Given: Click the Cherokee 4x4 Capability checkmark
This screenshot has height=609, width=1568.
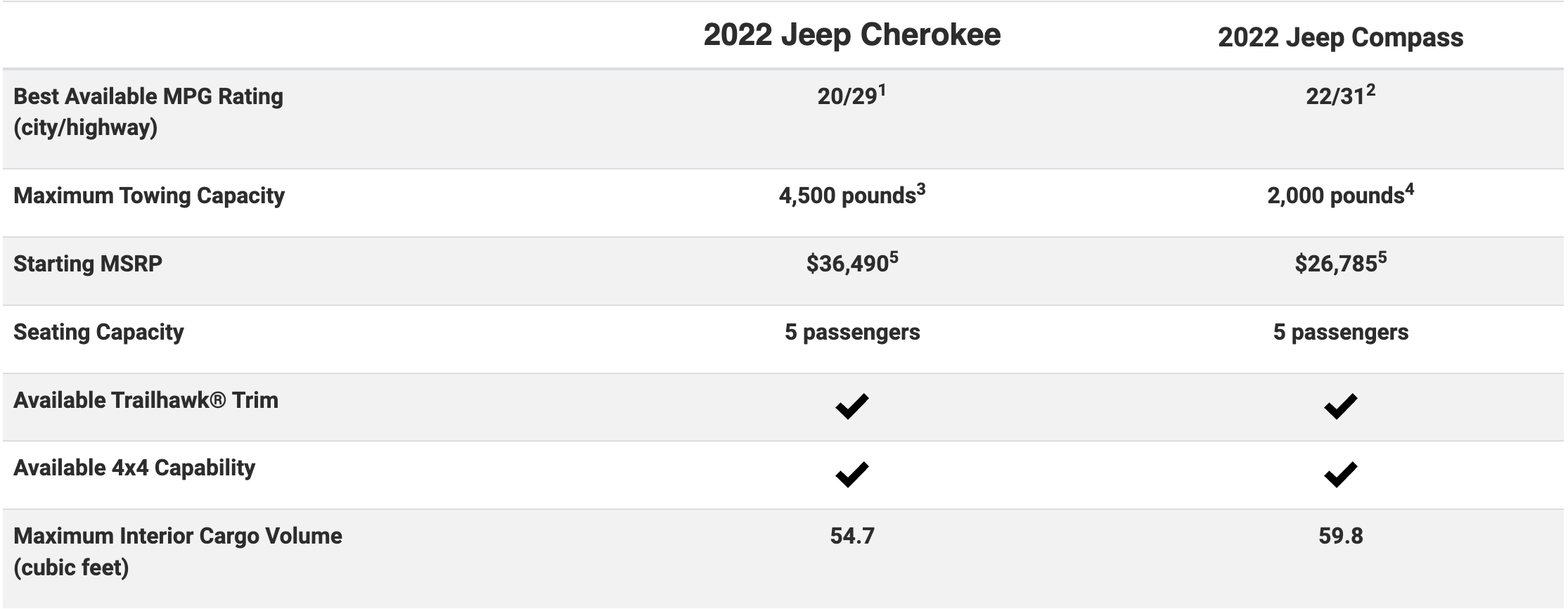Looking at the screenshot, I should (852, 475).
